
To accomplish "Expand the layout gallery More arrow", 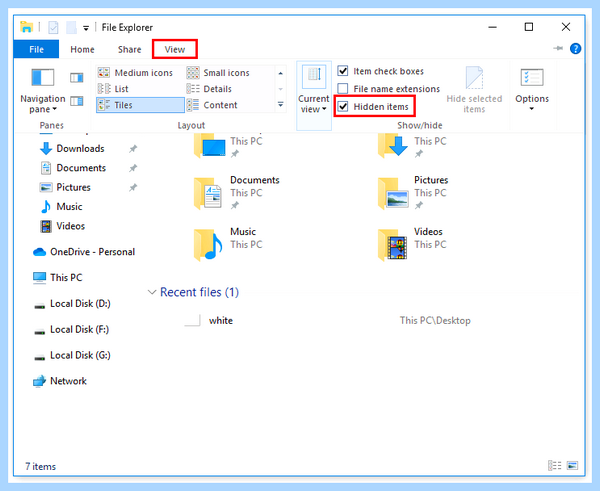I will coord(280,104).
